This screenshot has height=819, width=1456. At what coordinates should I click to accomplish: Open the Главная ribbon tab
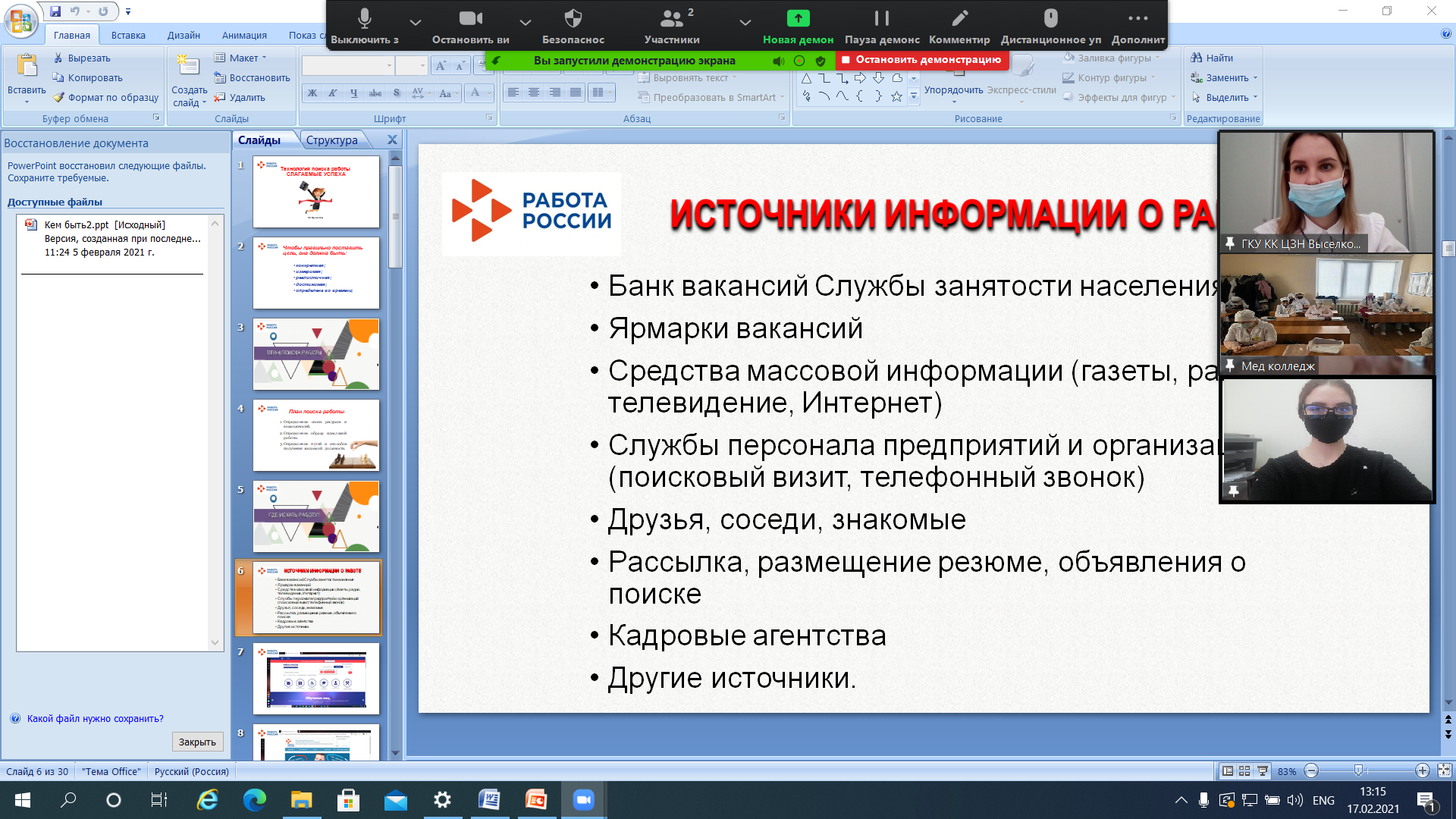pyautogui.click(x=72, y=35)
